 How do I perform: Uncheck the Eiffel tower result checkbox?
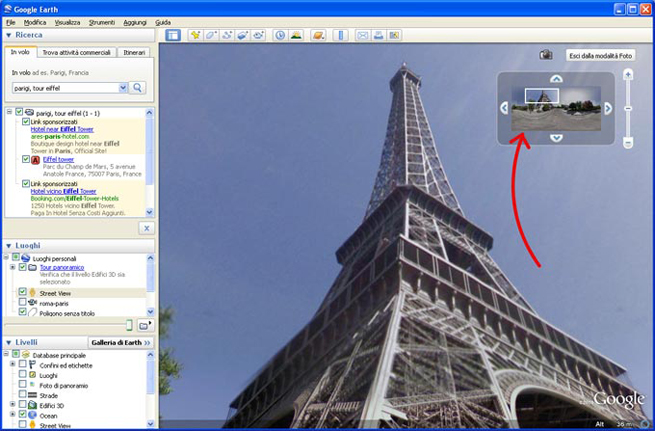(26, 159)
